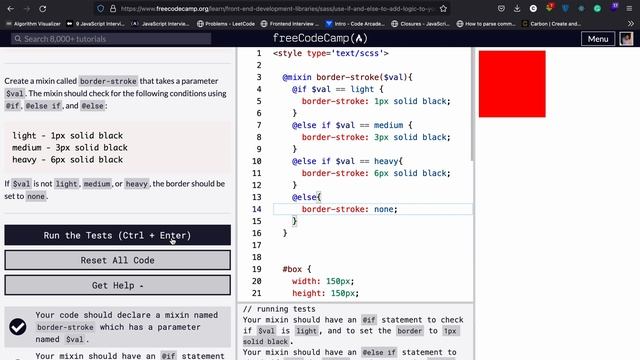The width and height of the screenshot is (640, 360).
Task: Click the code editor vertical scrollbar
Action: (x=472, y=104)
